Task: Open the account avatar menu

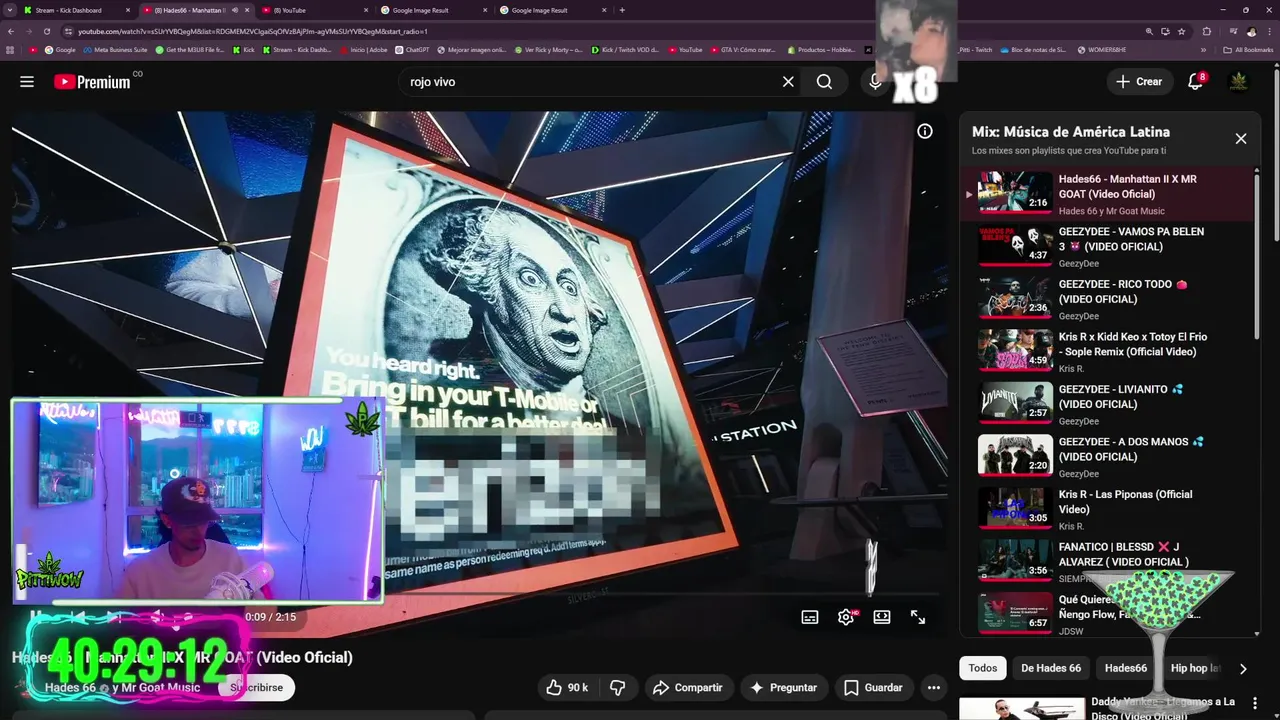Action: [x=1238, y=82]
